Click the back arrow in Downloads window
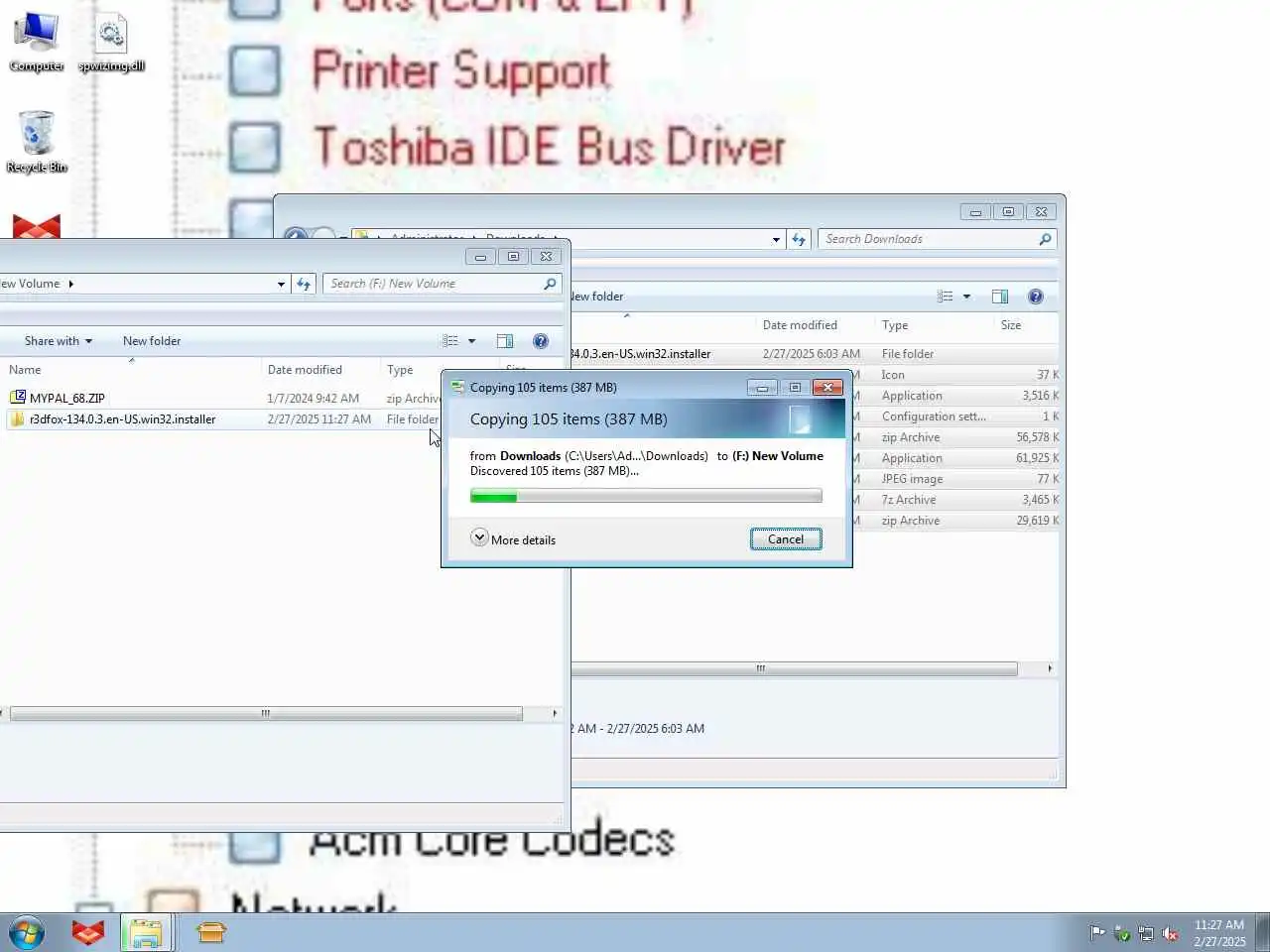 coord(295,235)
